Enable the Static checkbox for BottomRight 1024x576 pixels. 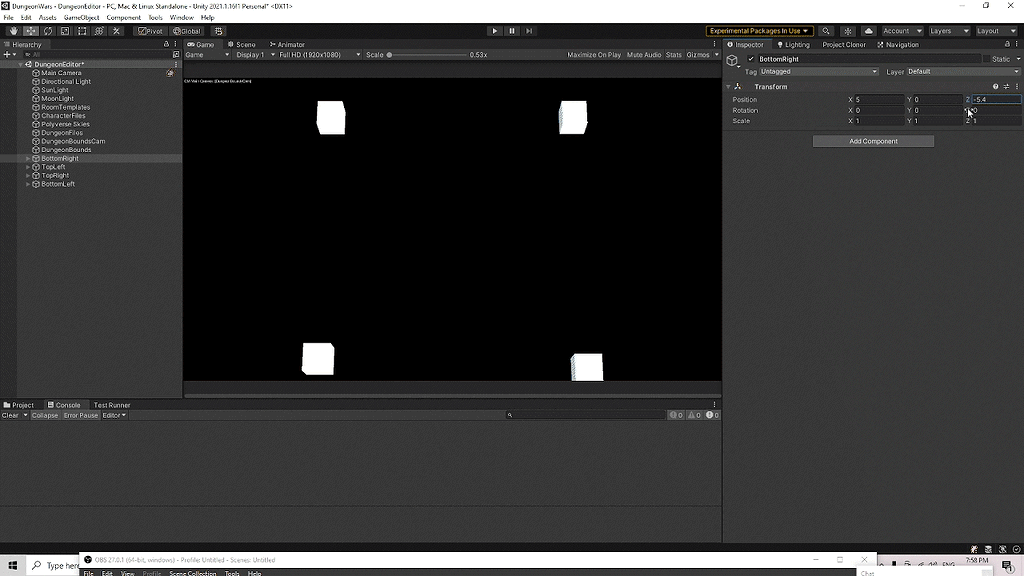[986, 59]
